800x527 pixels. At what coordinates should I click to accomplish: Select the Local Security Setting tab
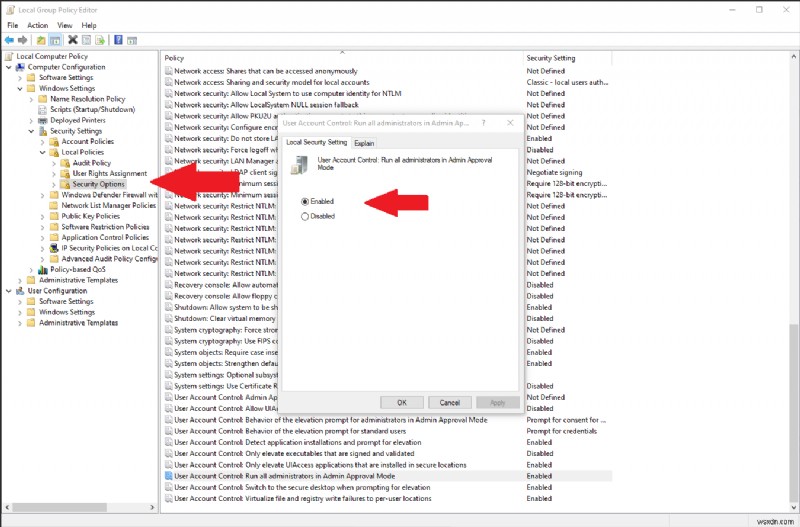316,142
